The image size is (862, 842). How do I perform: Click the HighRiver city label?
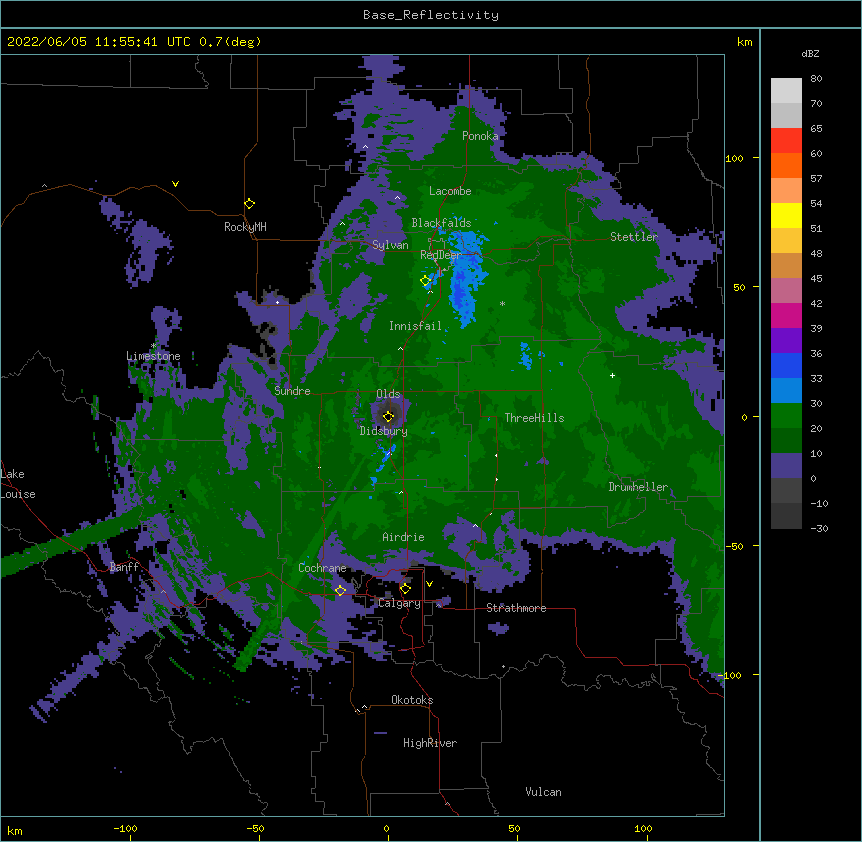point(430,743)
